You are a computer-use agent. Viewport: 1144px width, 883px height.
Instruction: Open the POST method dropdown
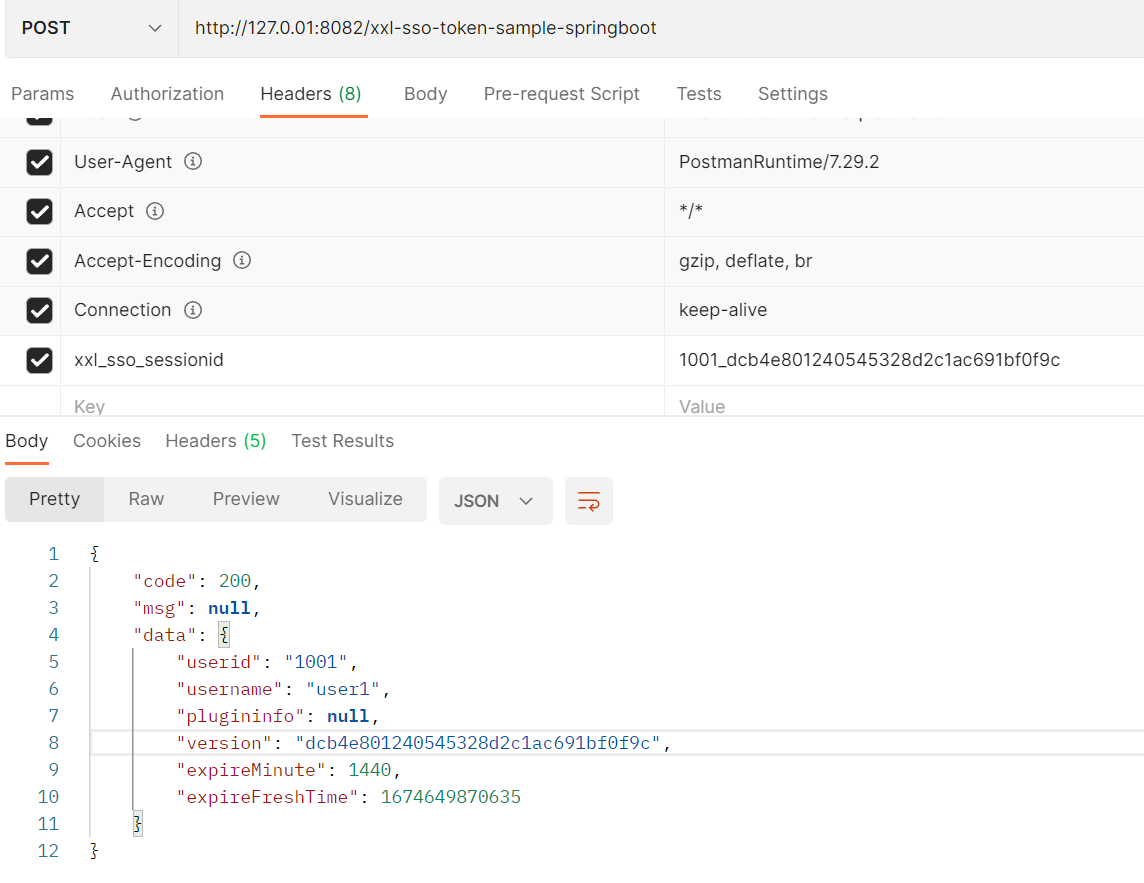coord(90,28)
